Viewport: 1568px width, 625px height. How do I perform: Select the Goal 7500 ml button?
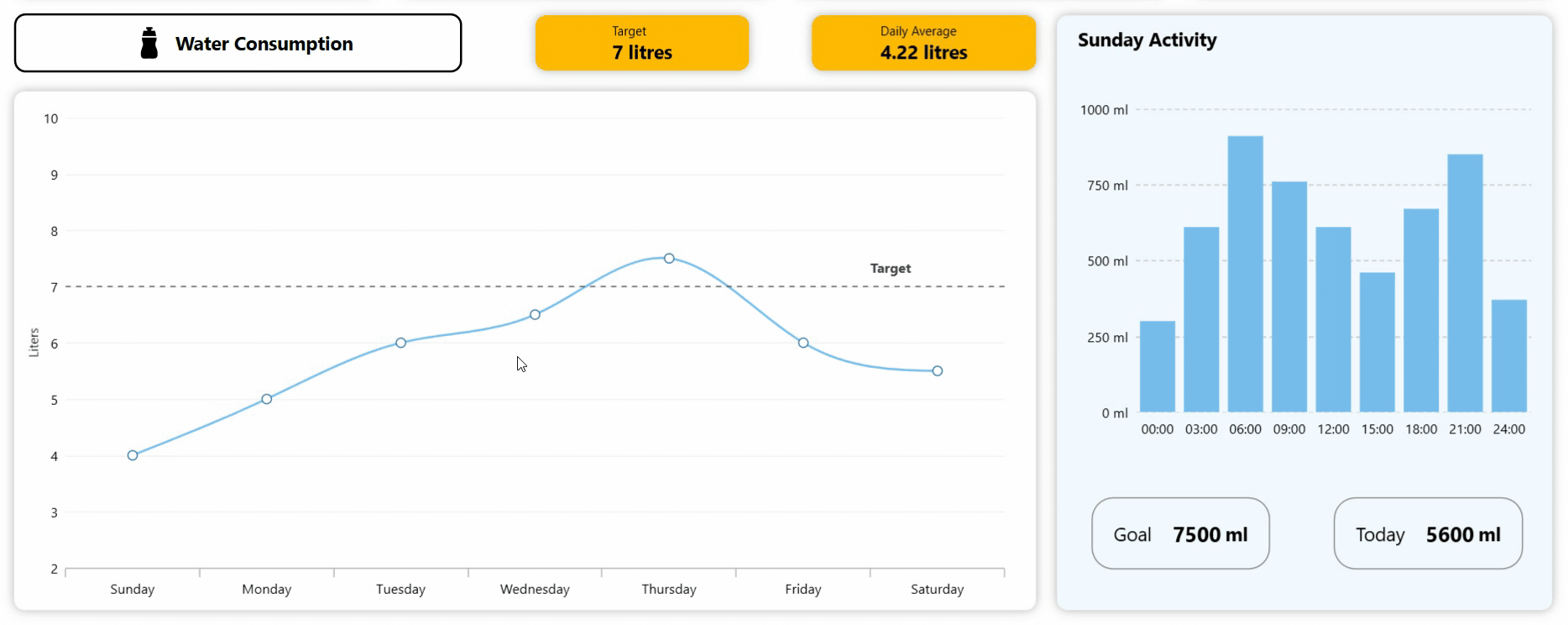pos(1180,533)
